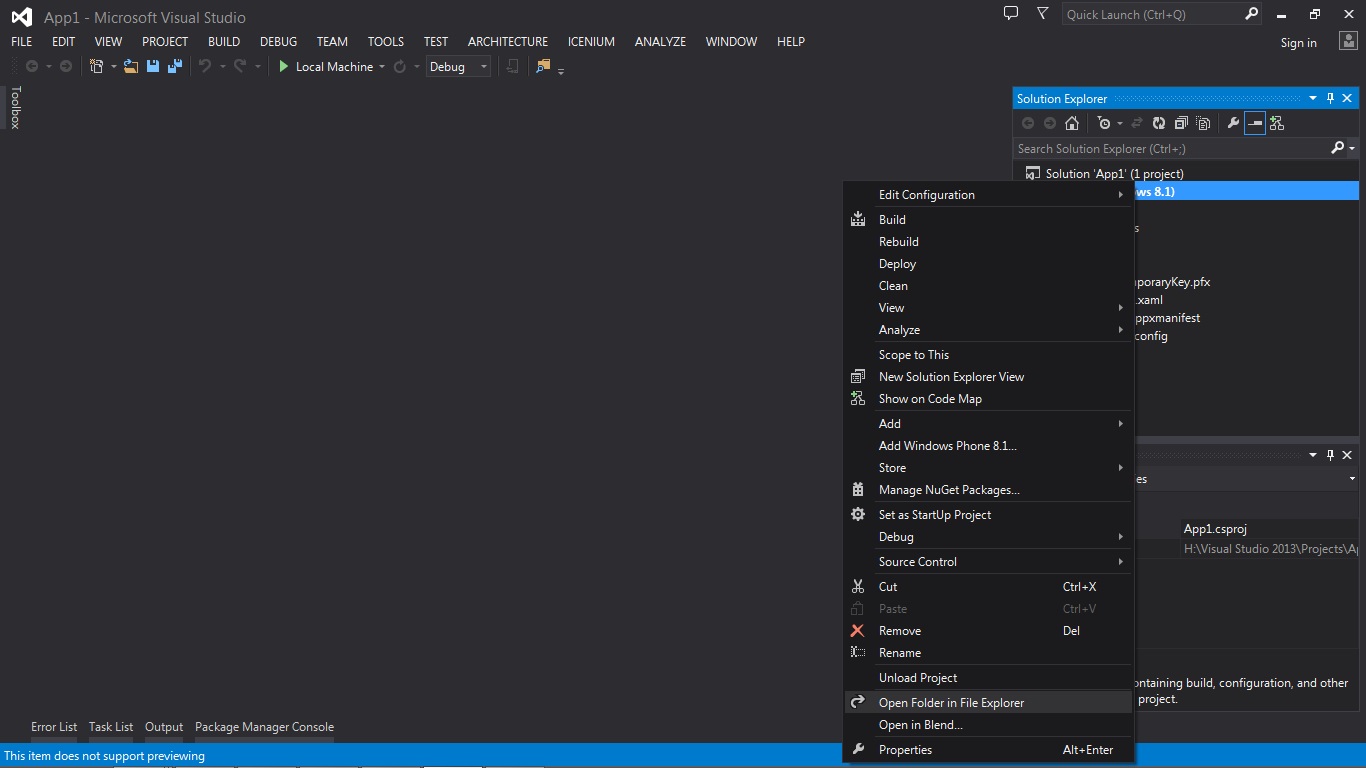Click the Save All icon
The width and height of the screenshot is (1366, 768).
coord(175,66)
